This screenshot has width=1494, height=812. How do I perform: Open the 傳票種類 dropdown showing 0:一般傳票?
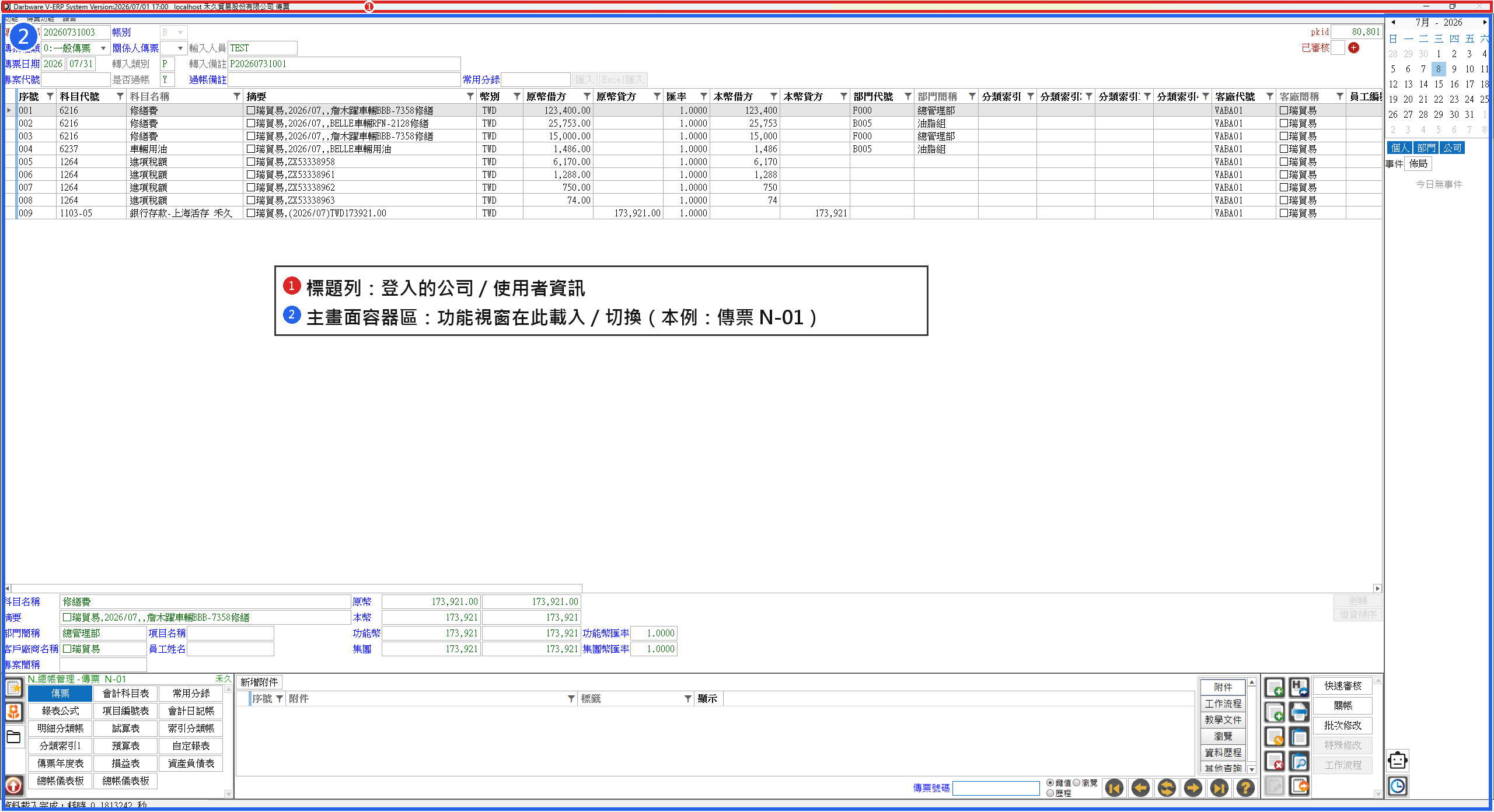[103, 48]
